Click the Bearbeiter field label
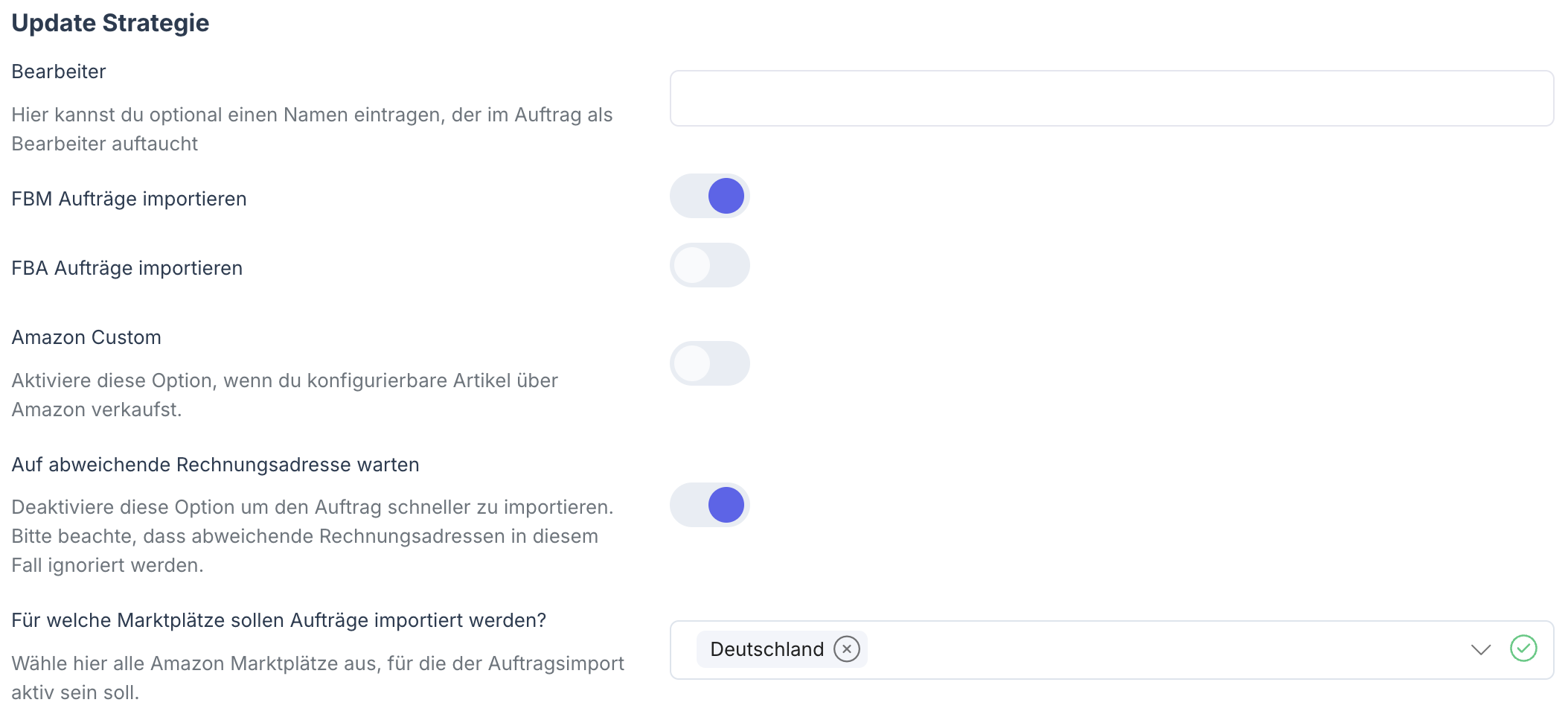This screenshot has width=1568, height=720. (x=59, y=72)
